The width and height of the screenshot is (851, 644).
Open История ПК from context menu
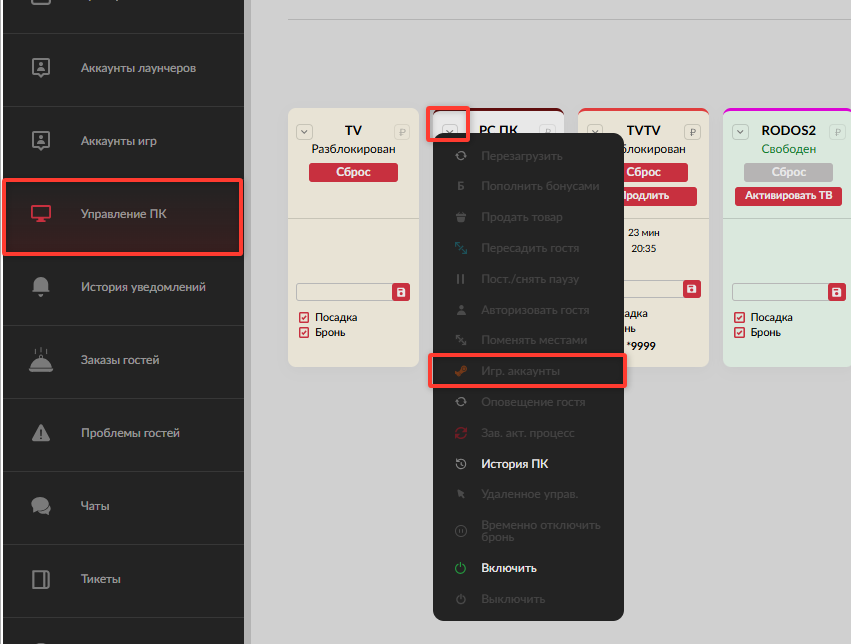[x=528, y=464]
